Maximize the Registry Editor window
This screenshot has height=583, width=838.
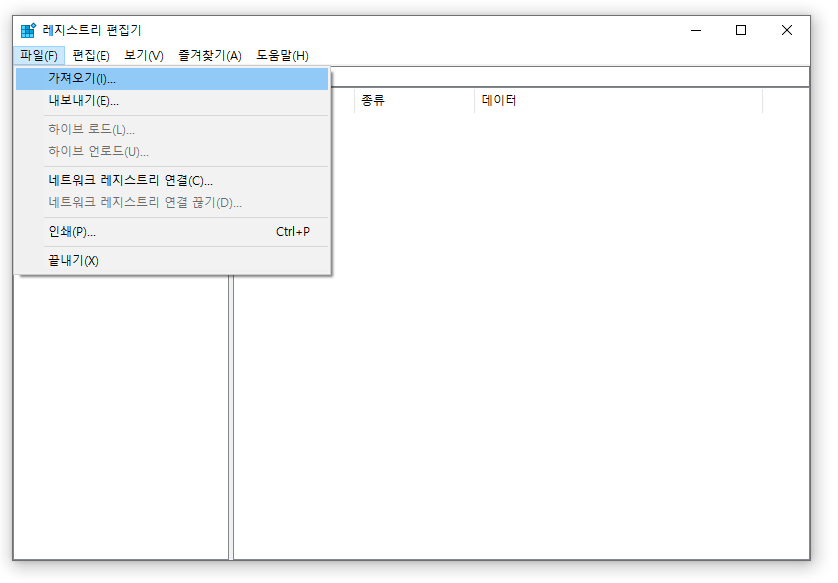click(741, 30)
